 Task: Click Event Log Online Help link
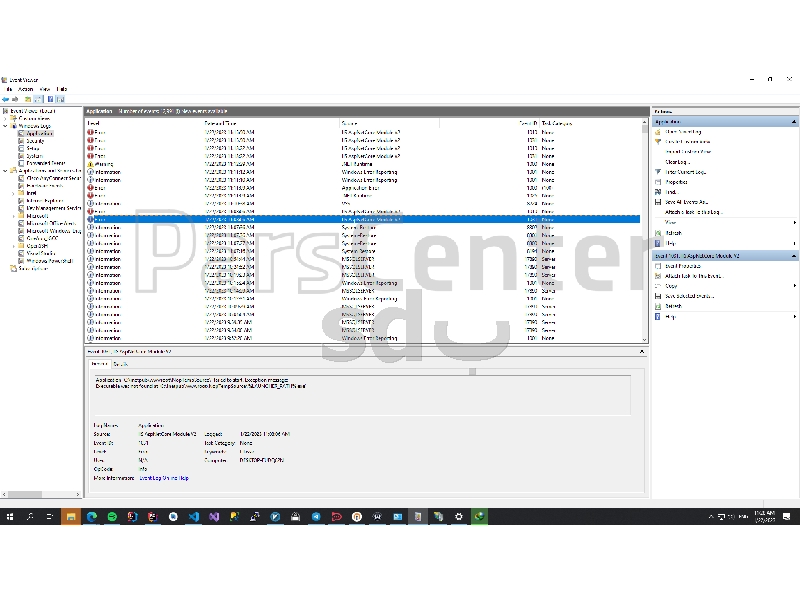pyautogui.click(x=164, y=478)
